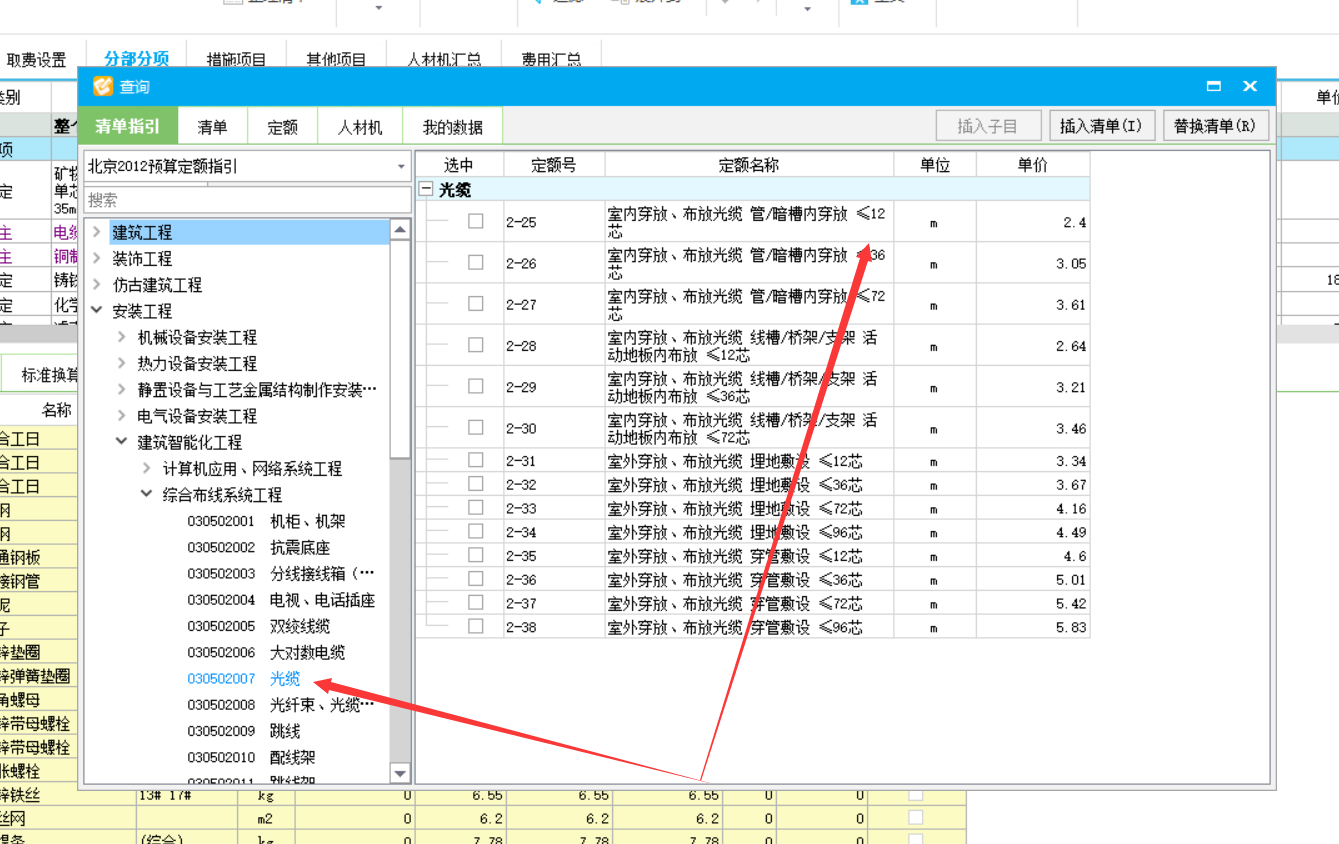Tick the checkbox for quota 2-26

tap(476, 262)
